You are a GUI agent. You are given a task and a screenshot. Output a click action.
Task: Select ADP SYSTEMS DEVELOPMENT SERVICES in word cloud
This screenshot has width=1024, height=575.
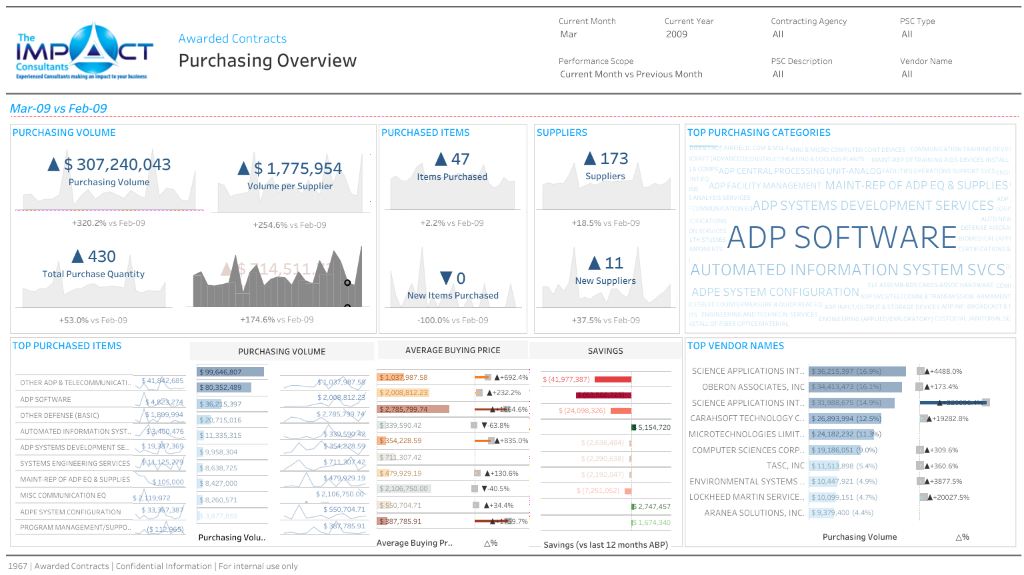point(873,206)
